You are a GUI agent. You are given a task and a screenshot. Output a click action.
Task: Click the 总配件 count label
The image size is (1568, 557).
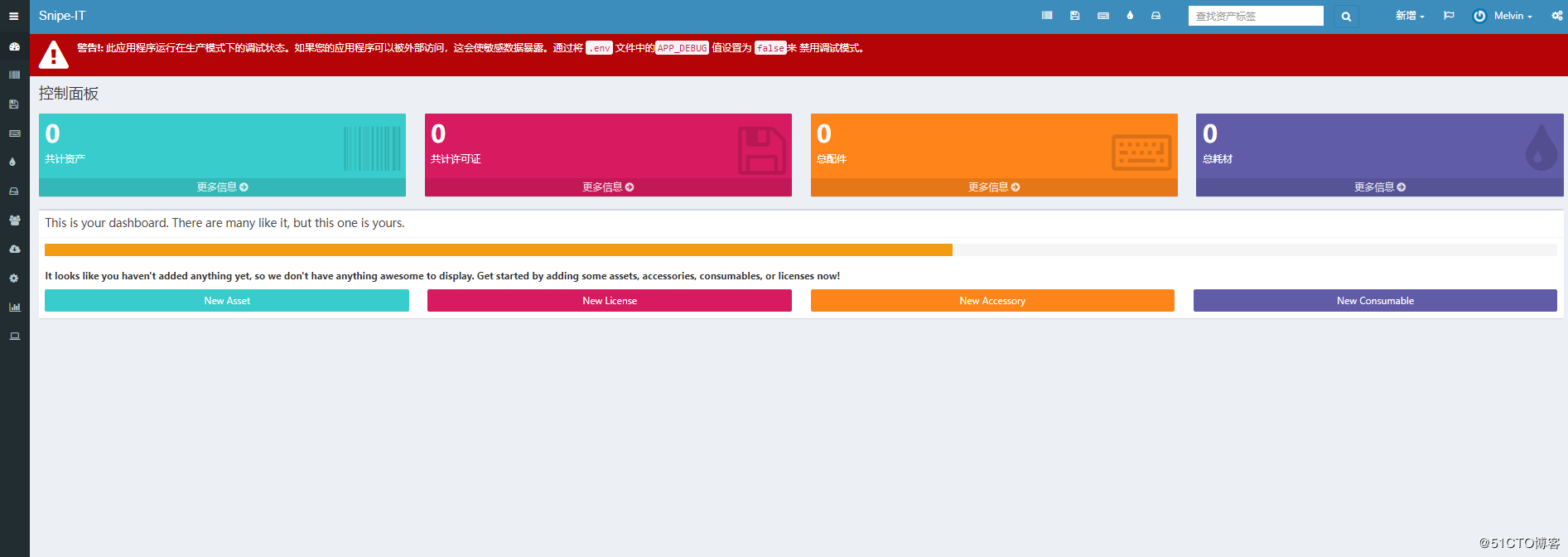click(832, 159)
